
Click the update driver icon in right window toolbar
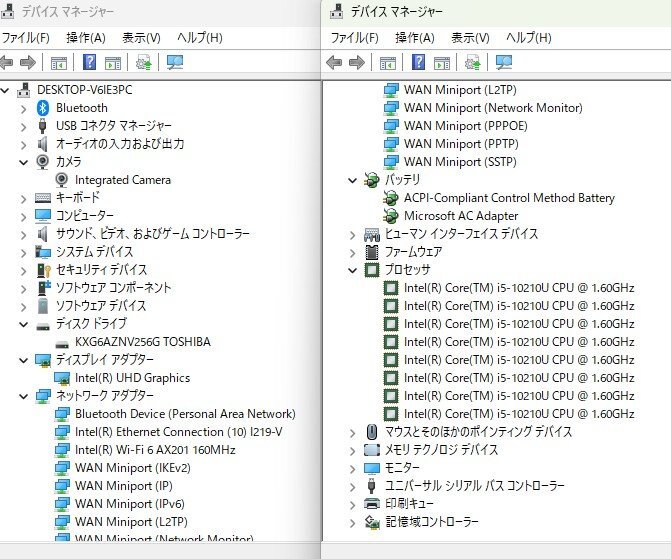[473, 62]
